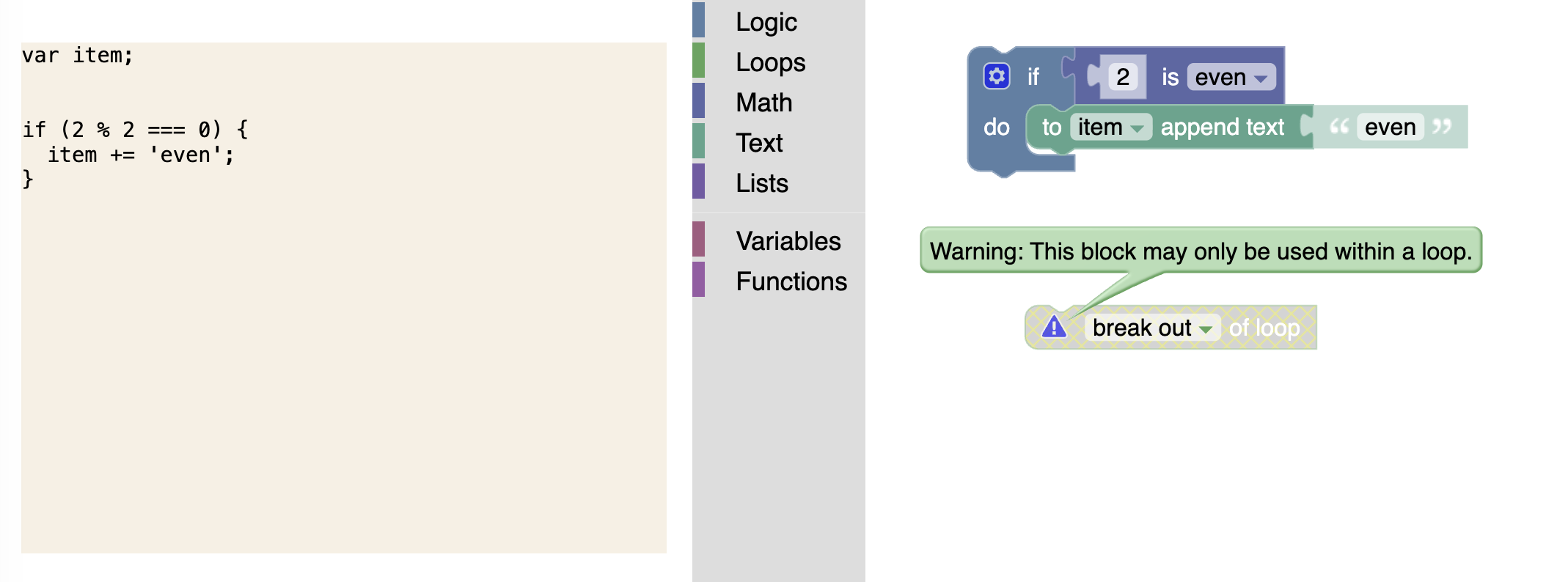The width and height of the screenshot is (1568, 582).
Task: Select the append text block label
Action: [1222, 128]
